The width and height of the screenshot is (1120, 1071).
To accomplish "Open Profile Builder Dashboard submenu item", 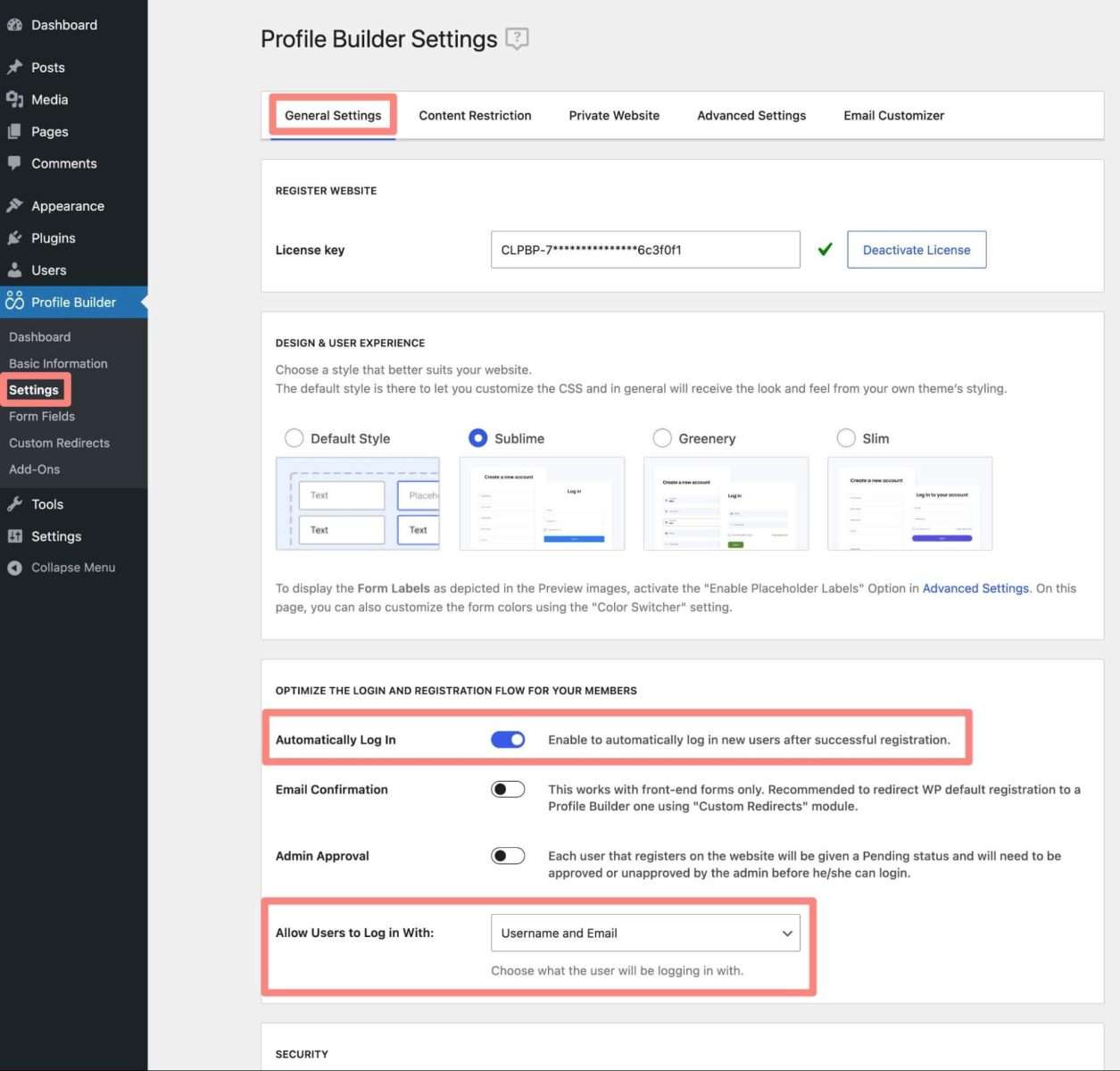I will click(40, 336).
